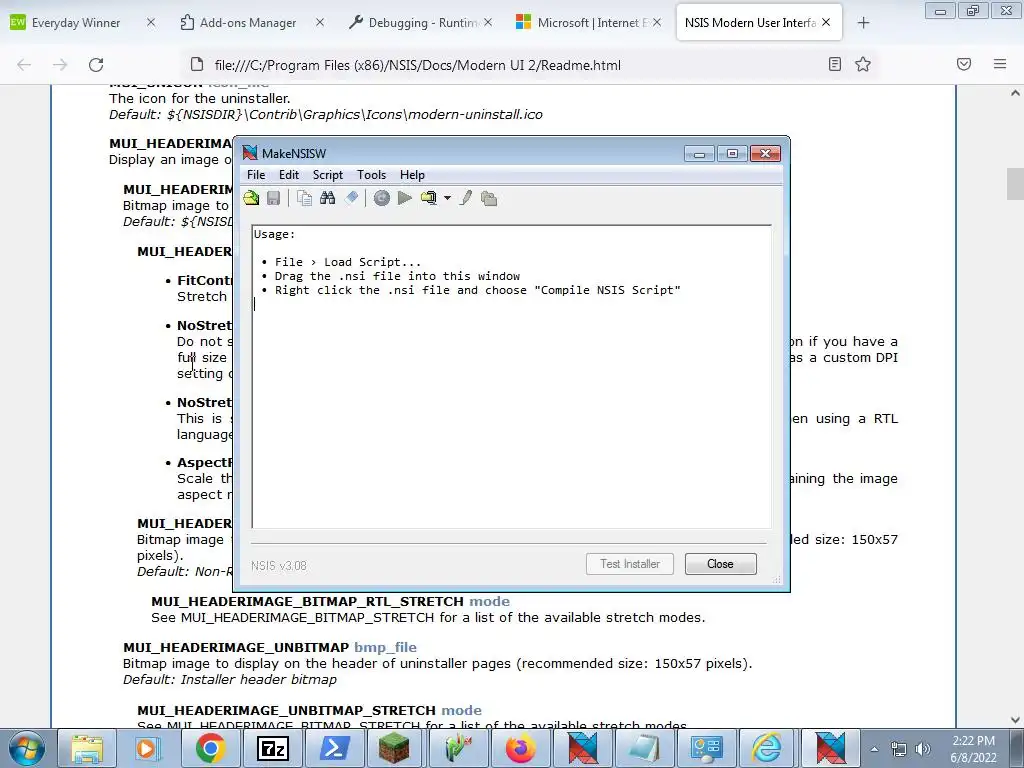Screen dimensions: 1024x768
Task: Reload the current page
Action: coord(96,65)
